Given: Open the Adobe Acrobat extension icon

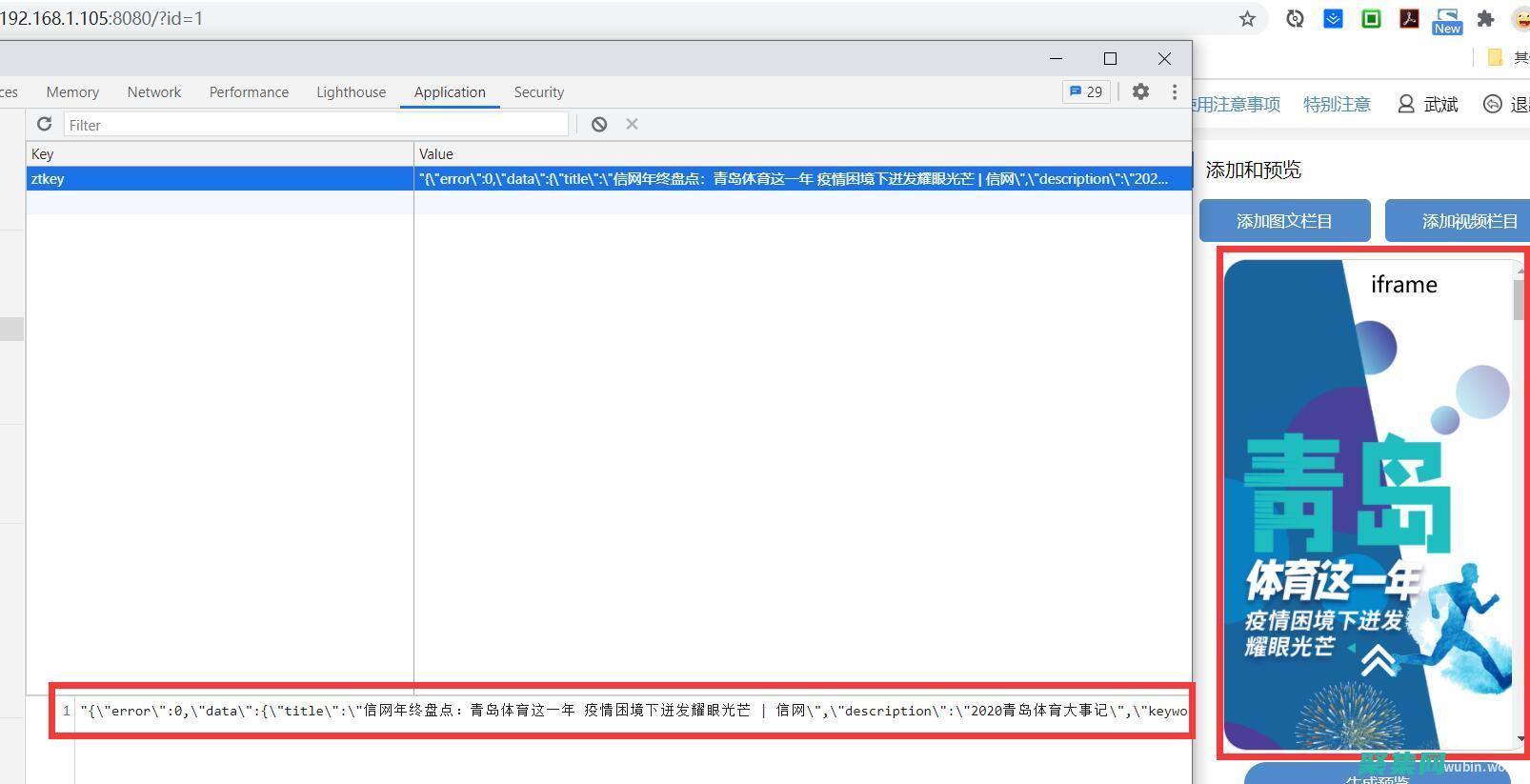Looking at the screenshot, I should tap(1409, 19).
